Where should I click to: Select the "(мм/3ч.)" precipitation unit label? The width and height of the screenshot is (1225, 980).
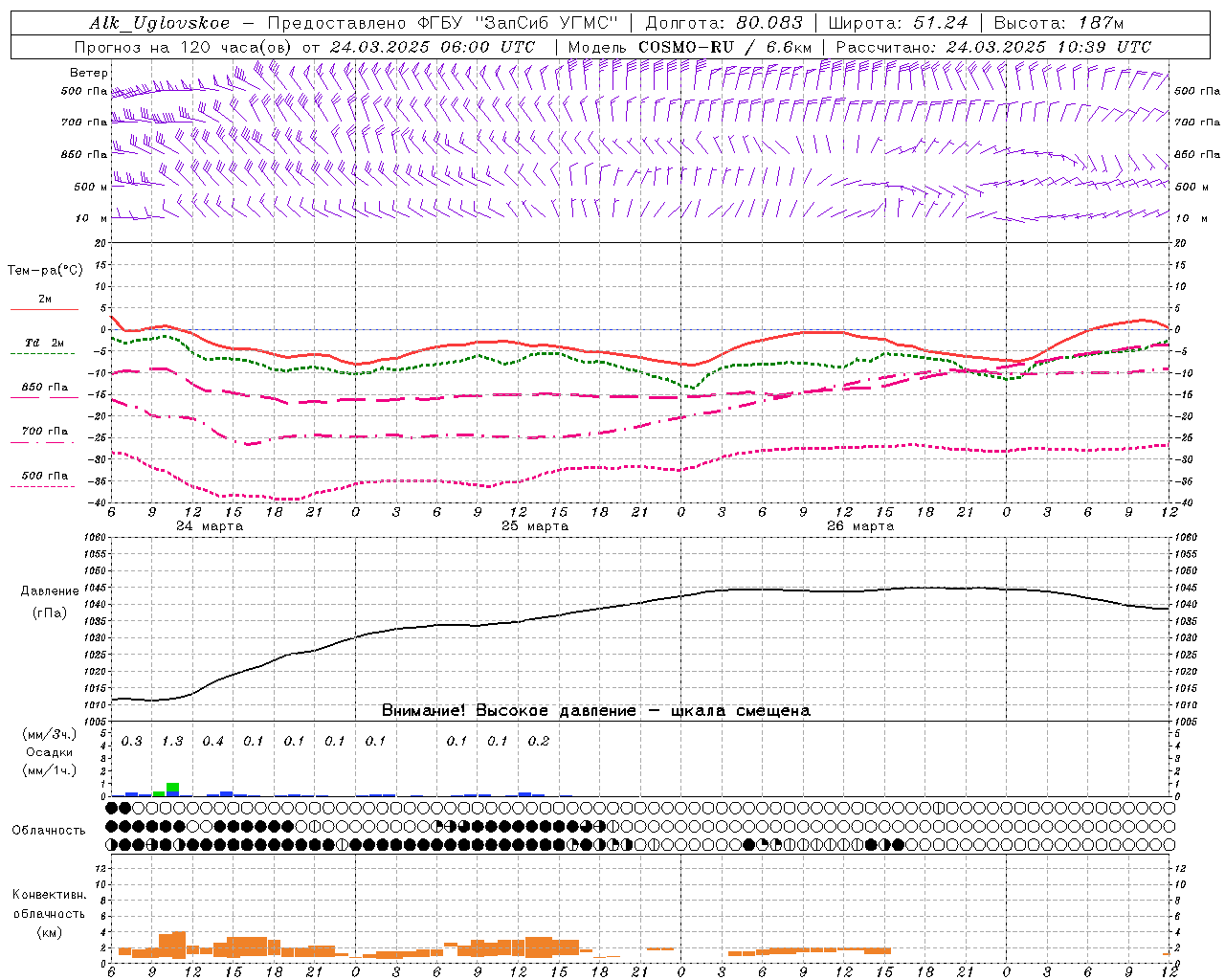click(50, 734)
